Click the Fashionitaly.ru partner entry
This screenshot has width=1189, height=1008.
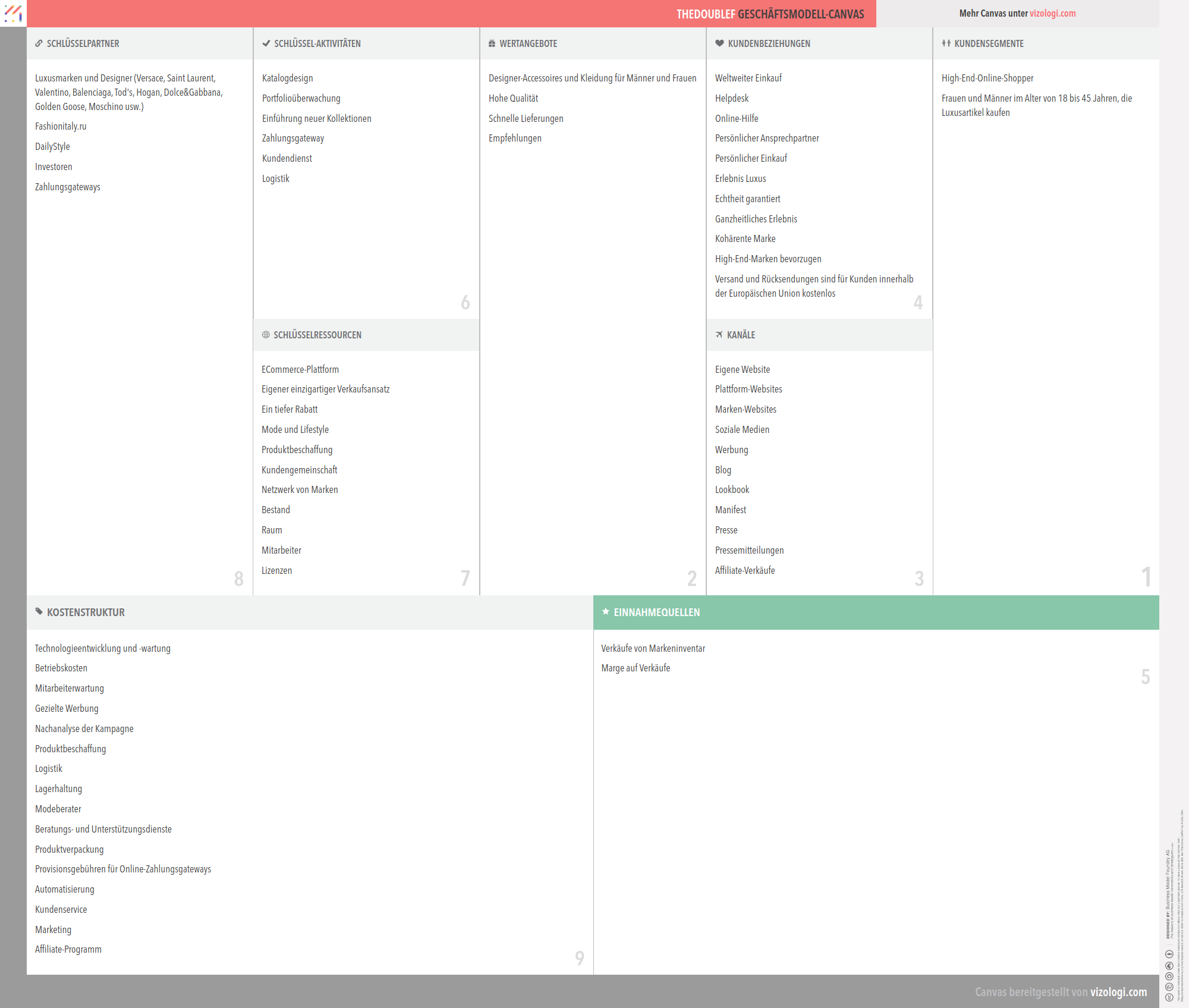61,126
